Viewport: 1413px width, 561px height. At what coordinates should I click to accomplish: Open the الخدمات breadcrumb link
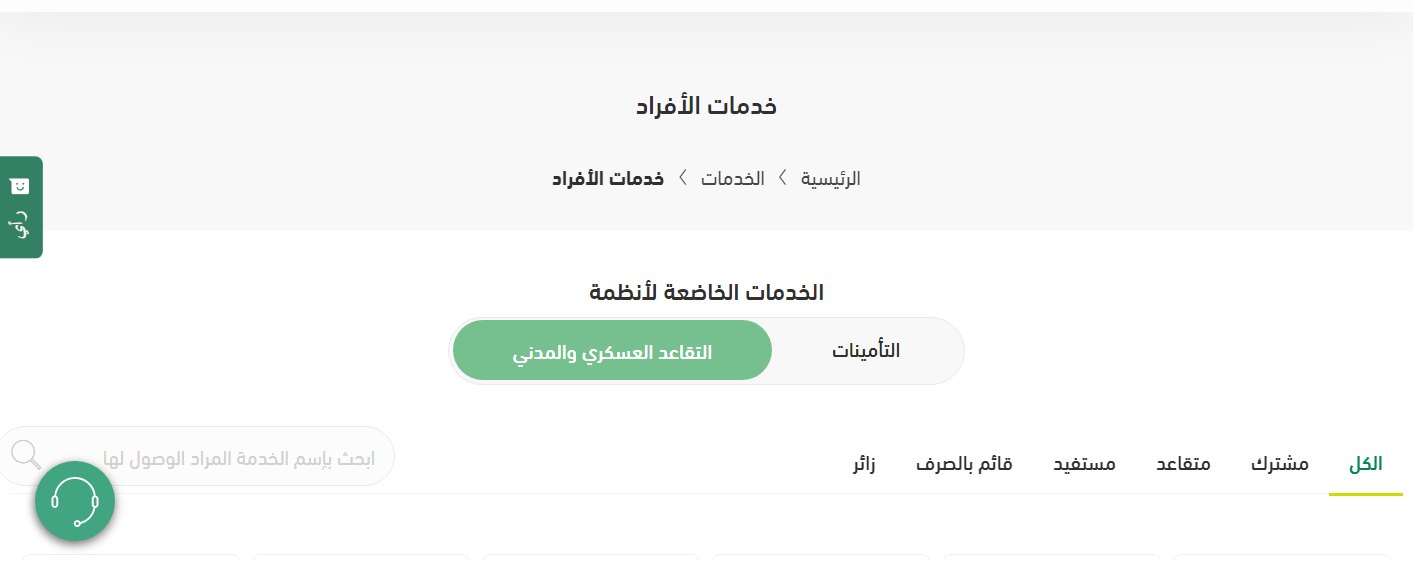733,179
